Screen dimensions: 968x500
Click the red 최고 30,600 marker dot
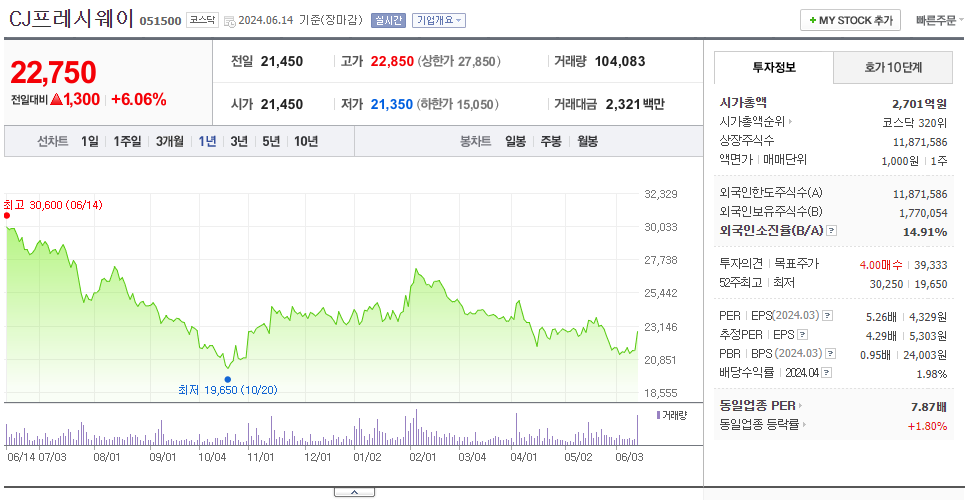point(7,215)
